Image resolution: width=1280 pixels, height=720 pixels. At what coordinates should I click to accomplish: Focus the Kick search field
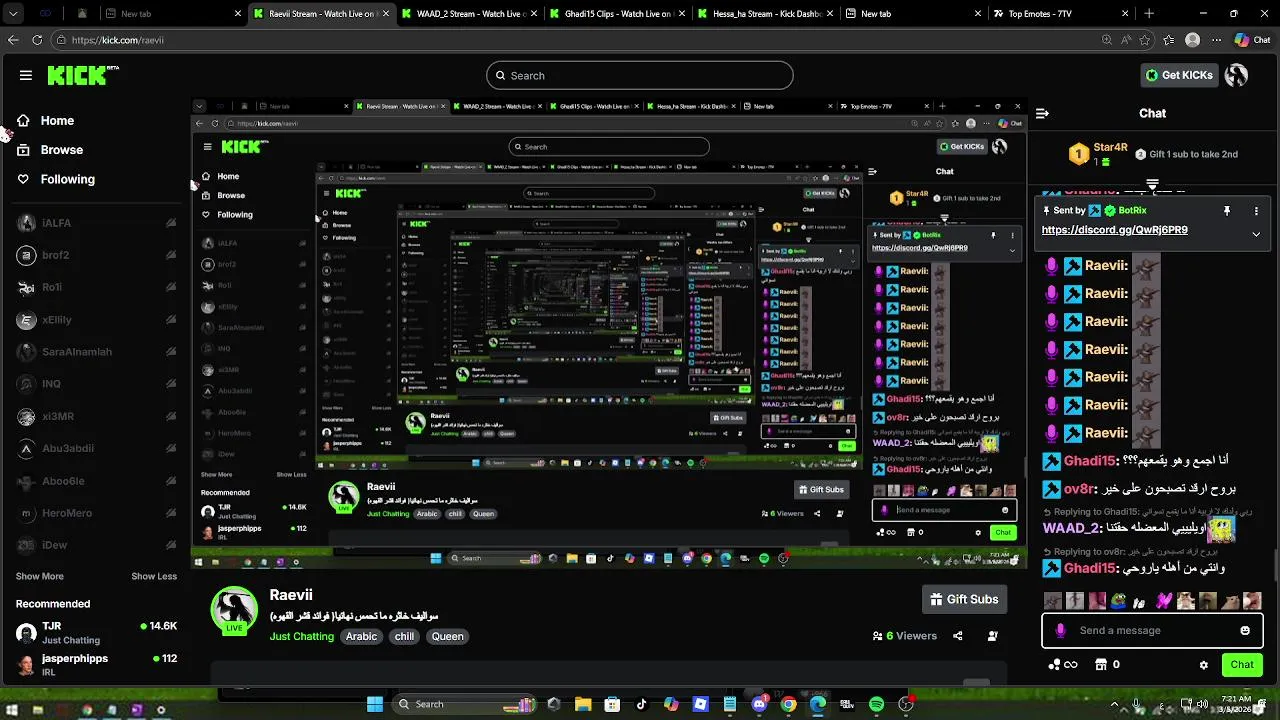pos(640,75)
